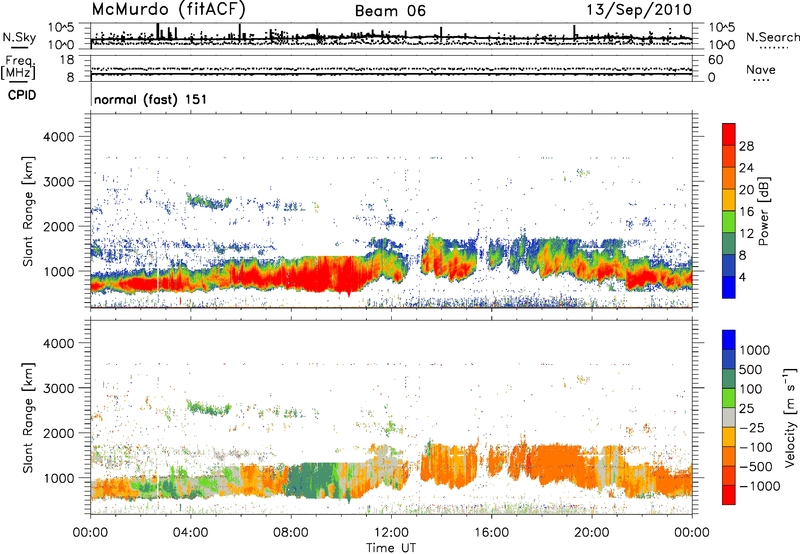Click the "4000" tick on the power panel axis
Screen dimensions: 800x554
[58, 137]
